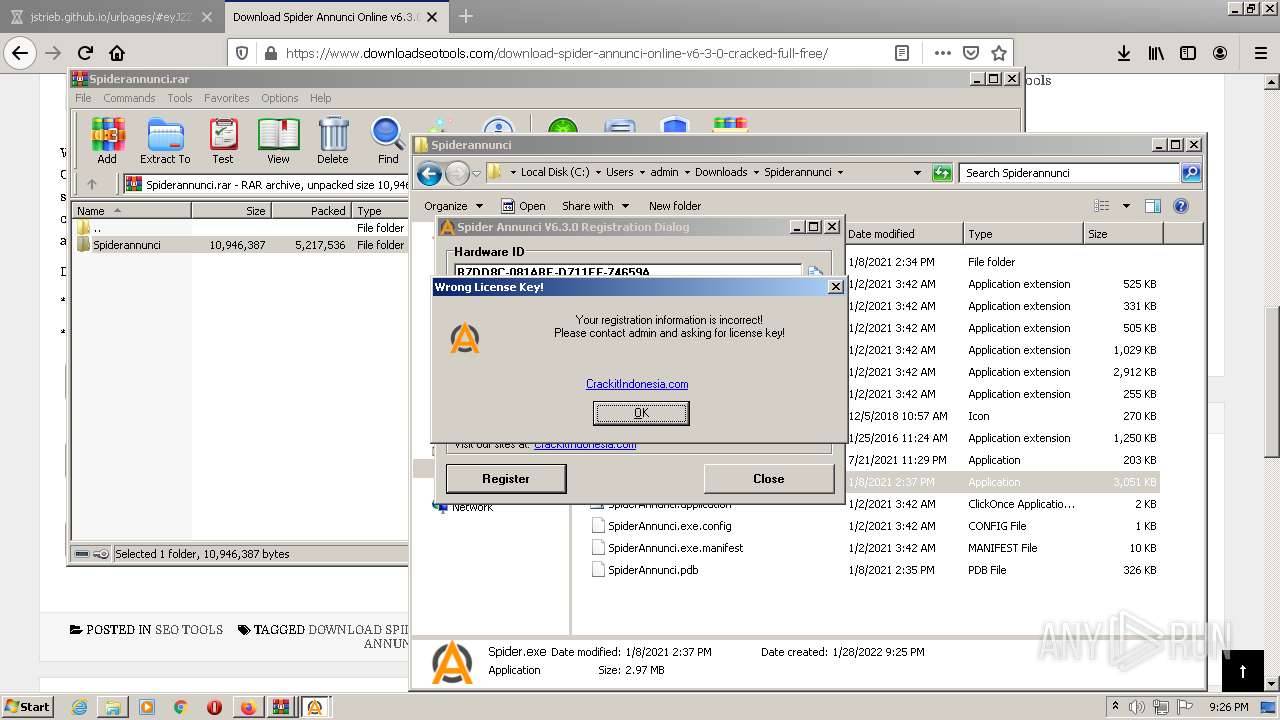Click Explorer back navigation arrow
The image size is (1280, 720).
[430, 173]
